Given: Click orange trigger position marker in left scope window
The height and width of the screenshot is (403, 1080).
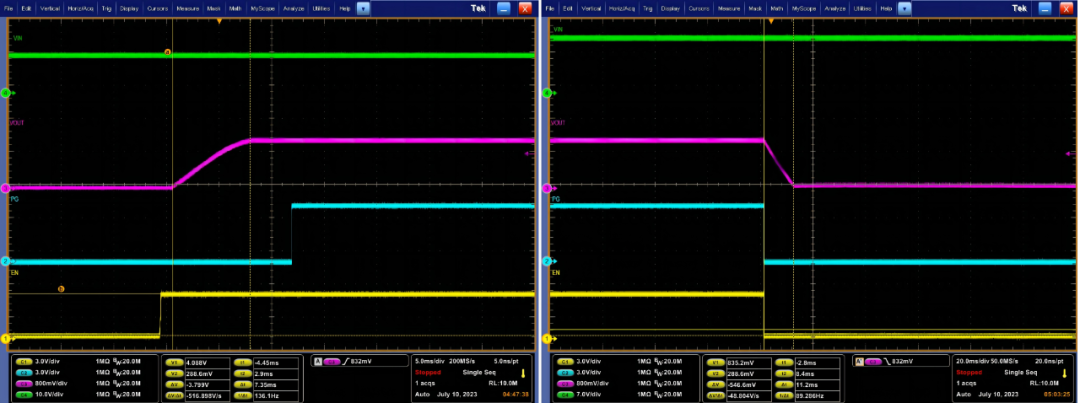Looking at the screenshot, I should (219, 22).
